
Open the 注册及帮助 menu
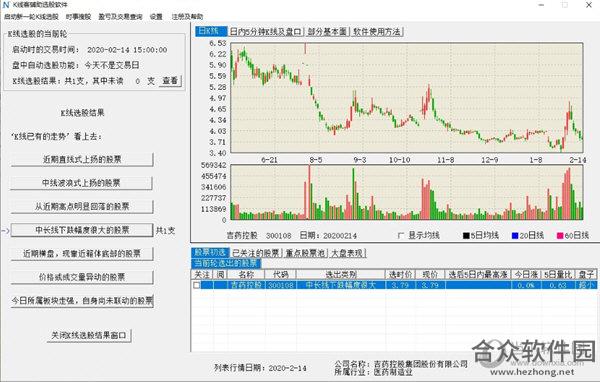(187, 17)
